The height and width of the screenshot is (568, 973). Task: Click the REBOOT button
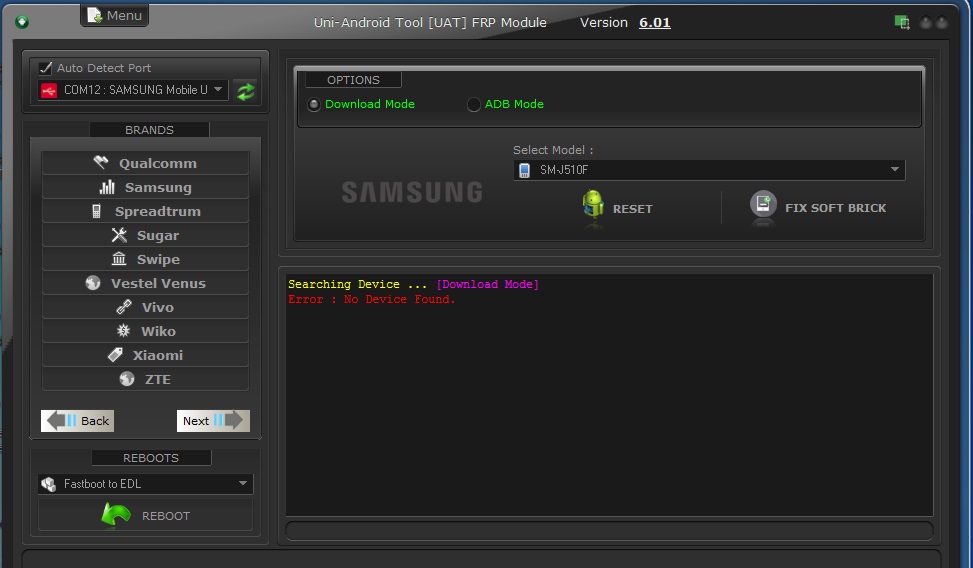click(145, 516)
